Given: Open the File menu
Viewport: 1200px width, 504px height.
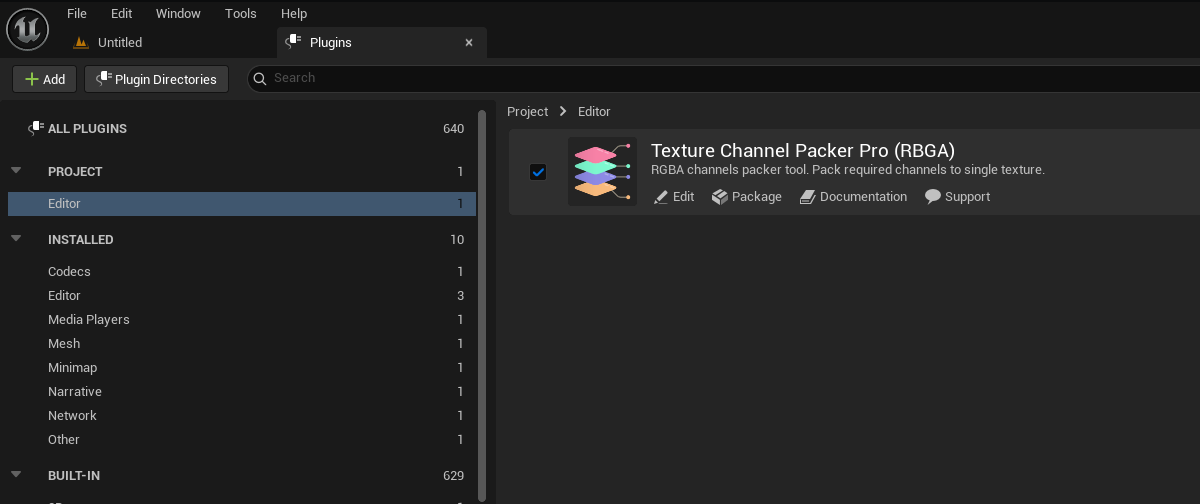Looking at the screenshot, I should tap(77, 13).
